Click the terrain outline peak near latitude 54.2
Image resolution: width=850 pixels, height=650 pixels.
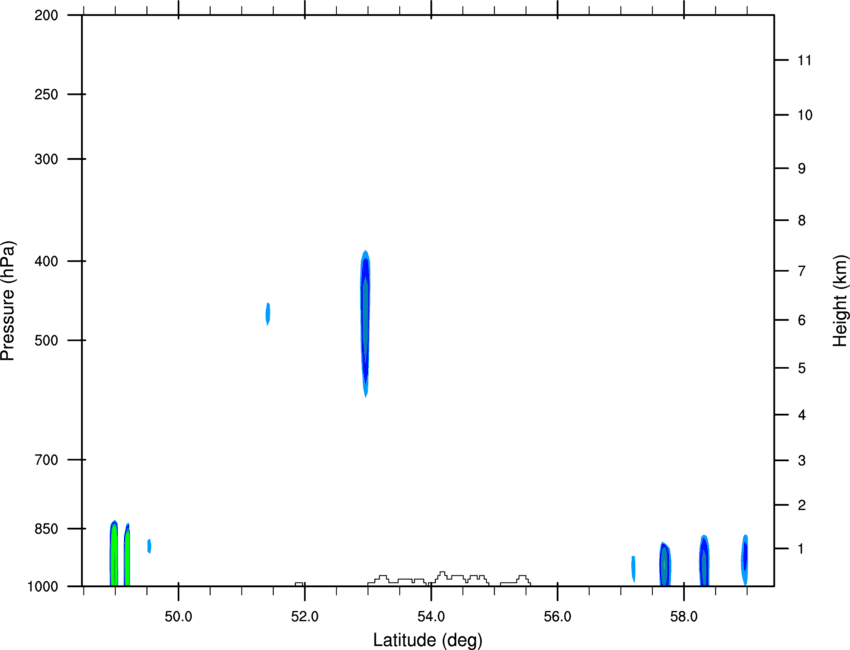pyautogui.click(x=442, y=574)
